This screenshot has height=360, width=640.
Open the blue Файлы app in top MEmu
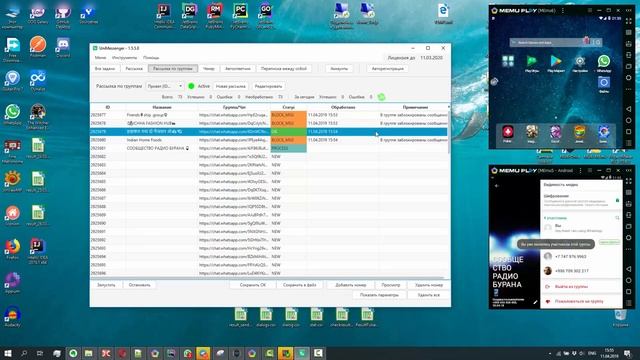[604, 84]
